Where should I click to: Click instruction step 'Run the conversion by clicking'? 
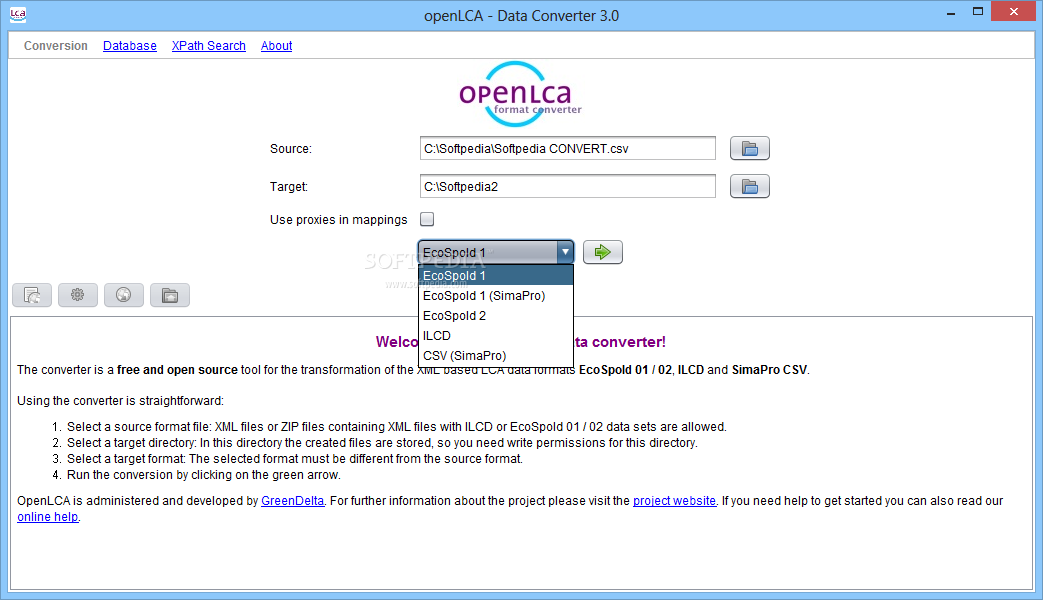(204, 475)
